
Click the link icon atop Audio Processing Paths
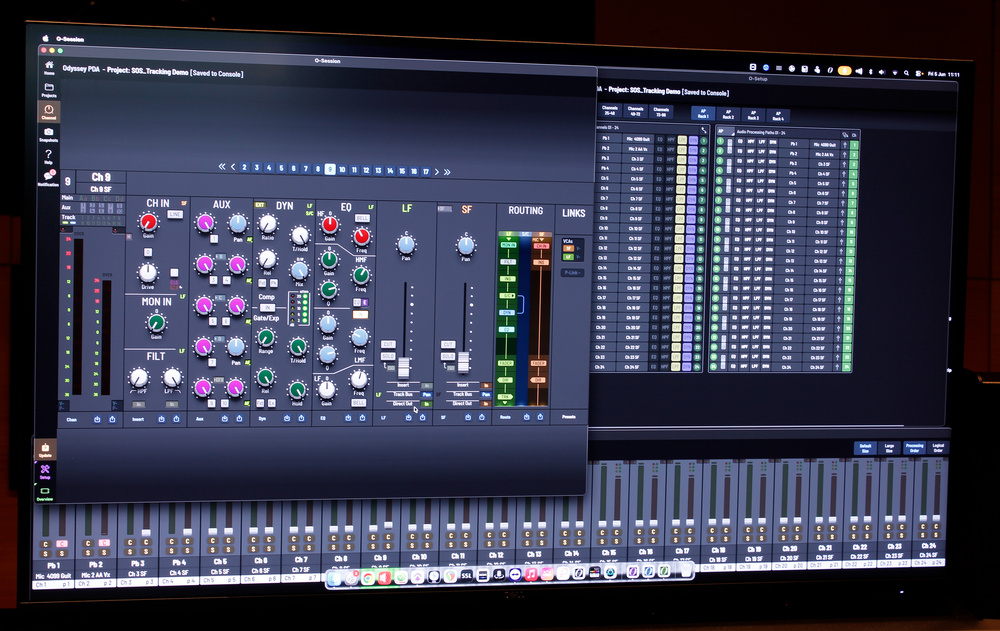point(845,135)
